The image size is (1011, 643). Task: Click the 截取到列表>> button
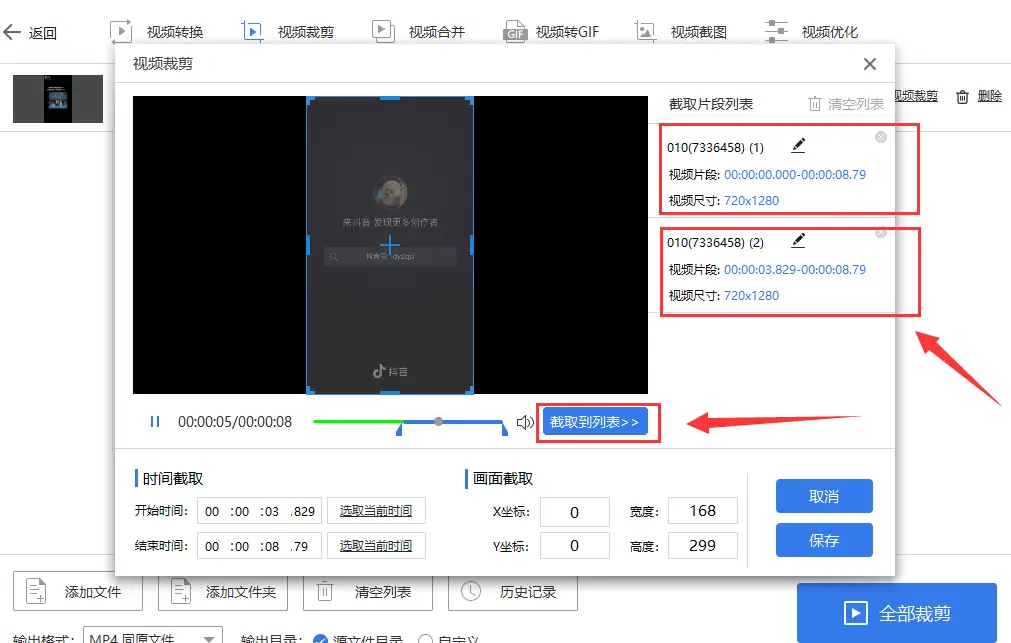pos(595,422)
